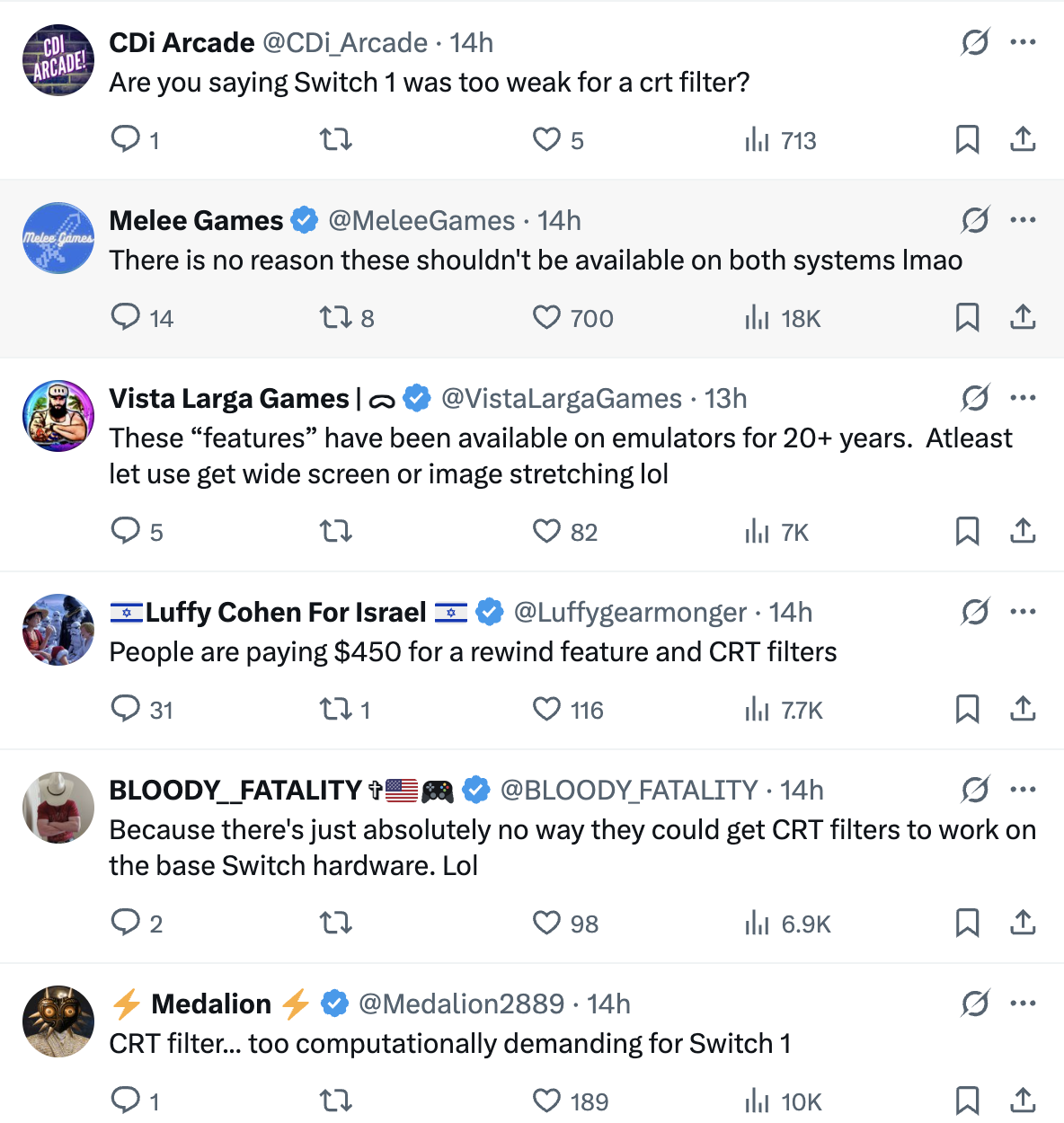Open BLOODY_FATALITY's profile avatar
Viewport: 1064px width, 1123px height.
point(58,808)
